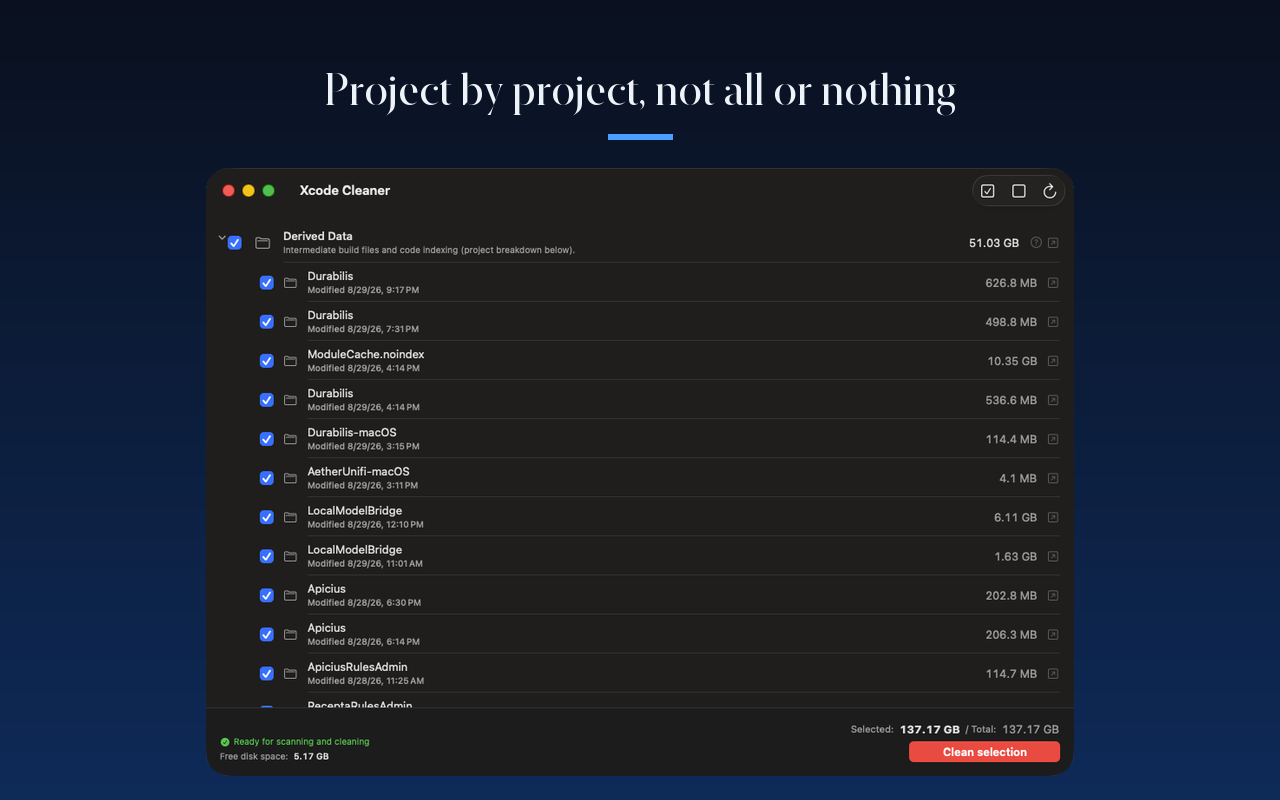Click the folder icon next to Derived Data

263,243
